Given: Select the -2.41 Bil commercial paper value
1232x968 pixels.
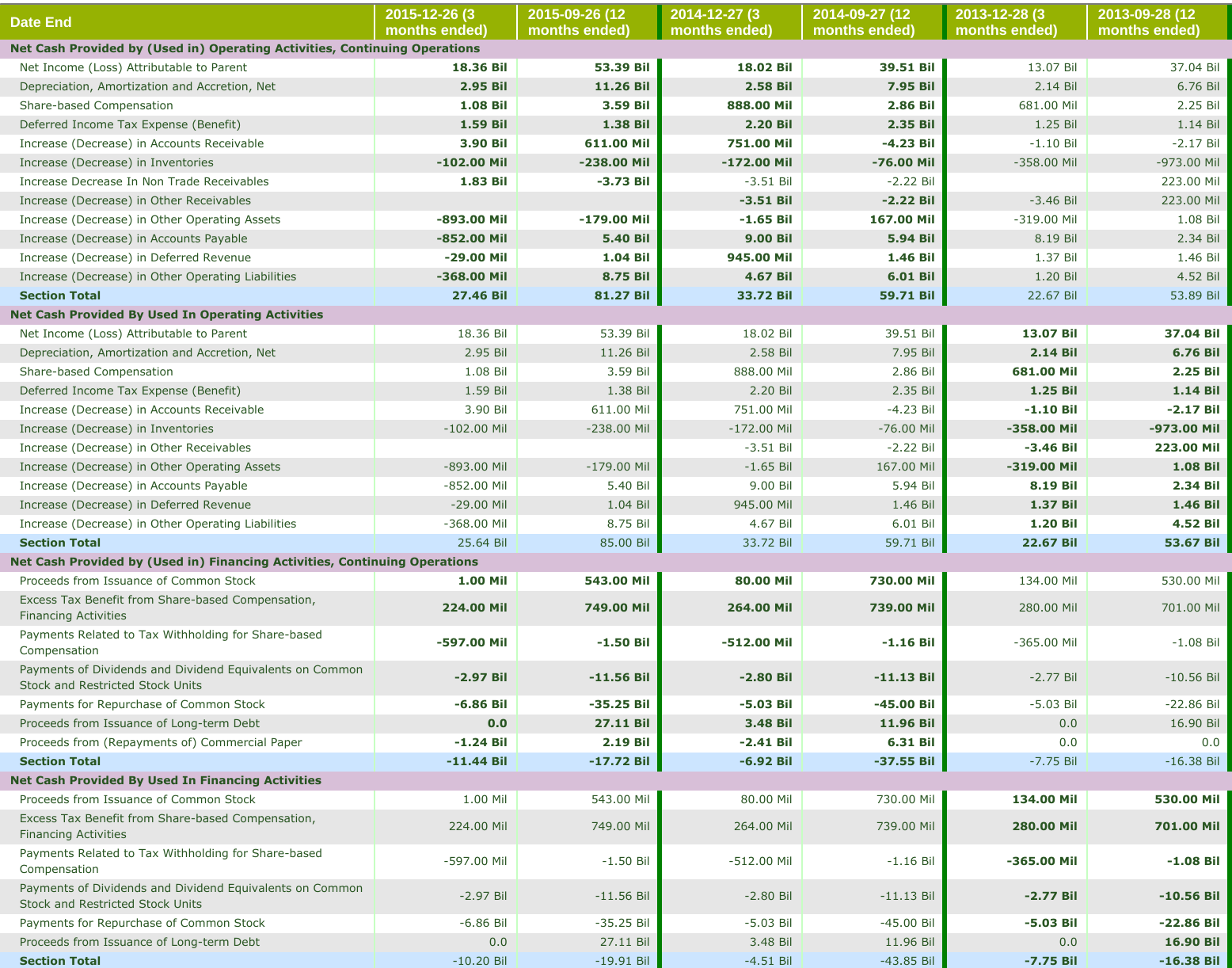Looking at the screenshot, I should pyautogui.click(x=766, y=742).
